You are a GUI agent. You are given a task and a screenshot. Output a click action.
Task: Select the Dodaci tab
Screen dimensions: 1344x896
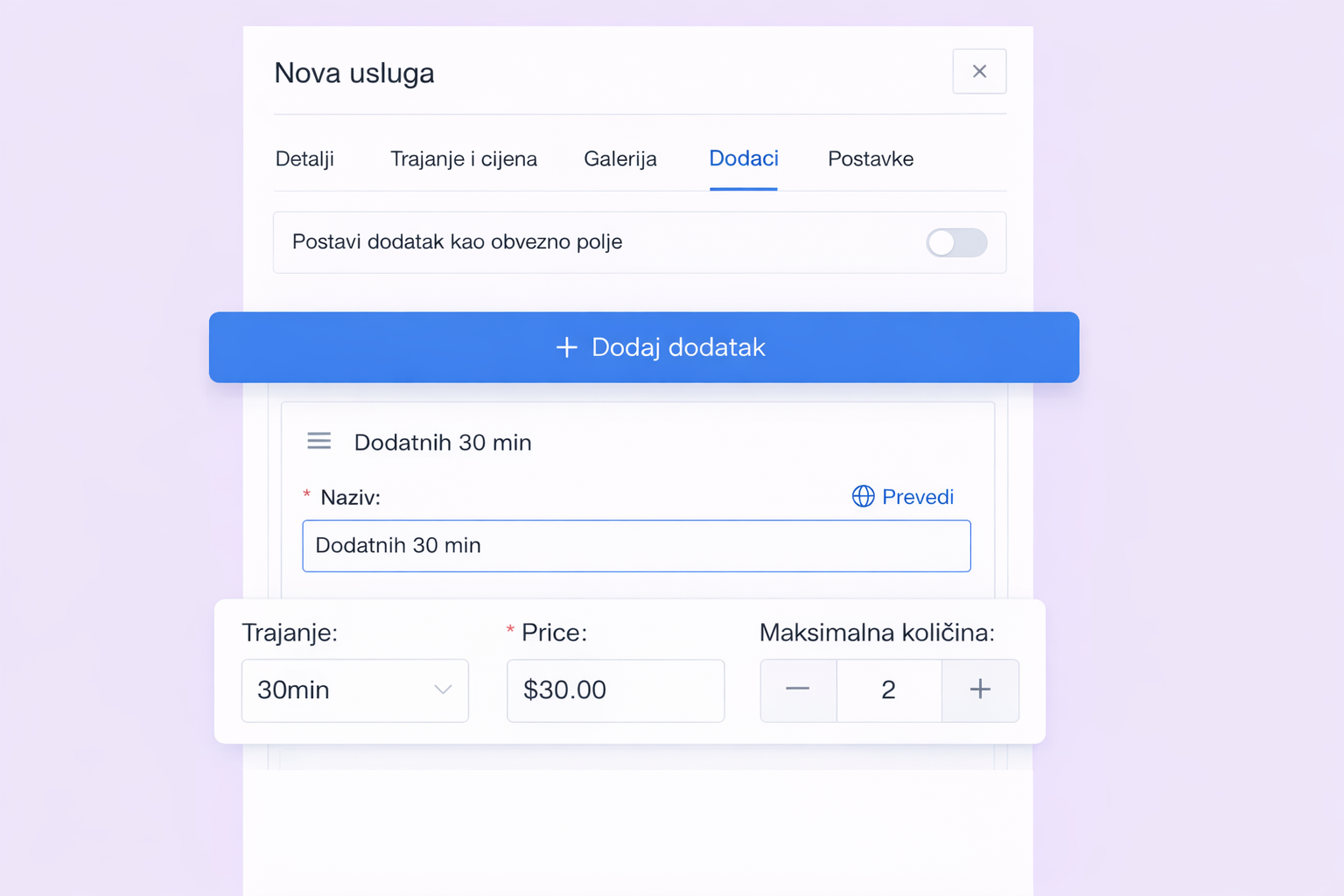point(744,159)
